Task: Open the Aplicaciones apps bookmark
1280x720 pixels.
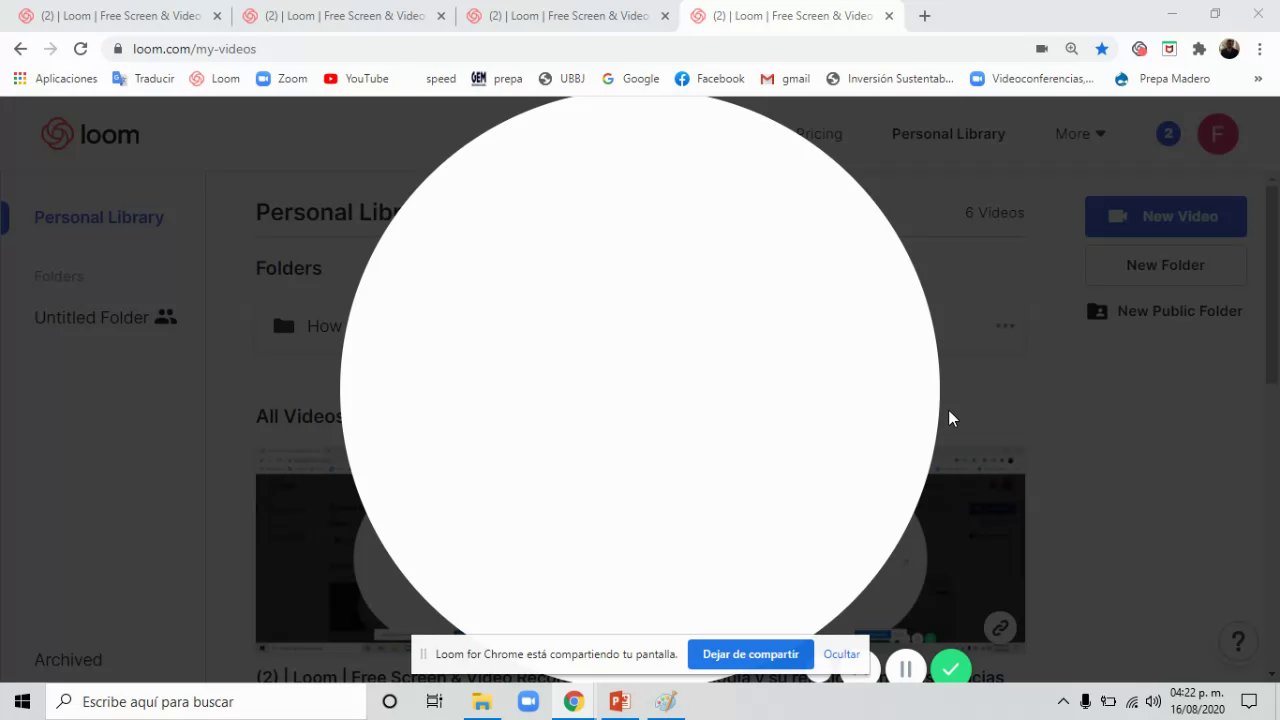Action: click(x=55, y=79)
